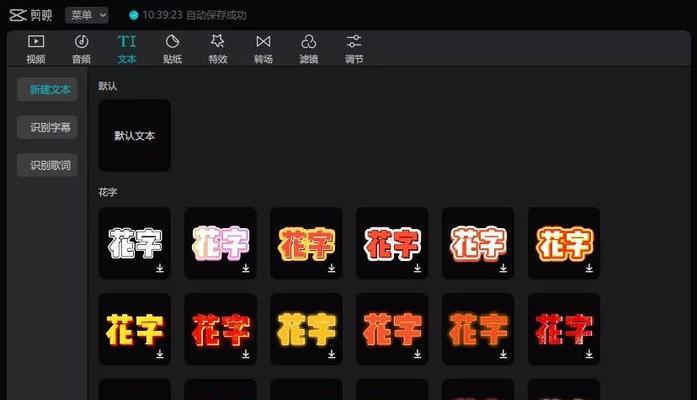The height and width of the screenshot is (400, 697).
Task: Open the 滤镜 (Filters) tab
Action: 308,49
